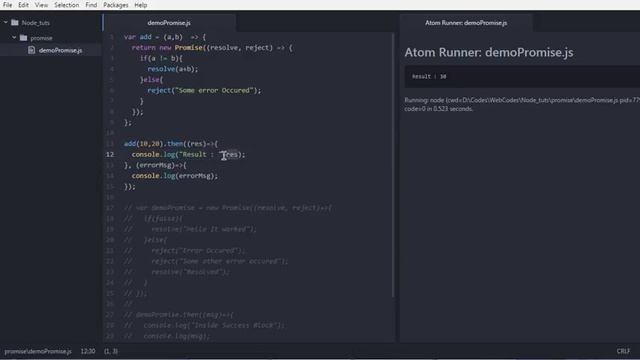
Task: Switch to the demoPromise.js editor tab
Action: pos(169,23)
